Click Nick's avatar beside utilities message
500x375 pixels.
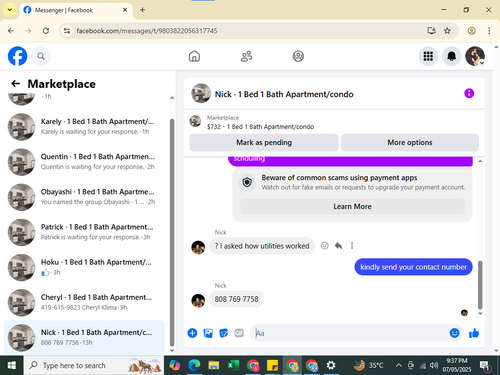[x=198, y=247]
